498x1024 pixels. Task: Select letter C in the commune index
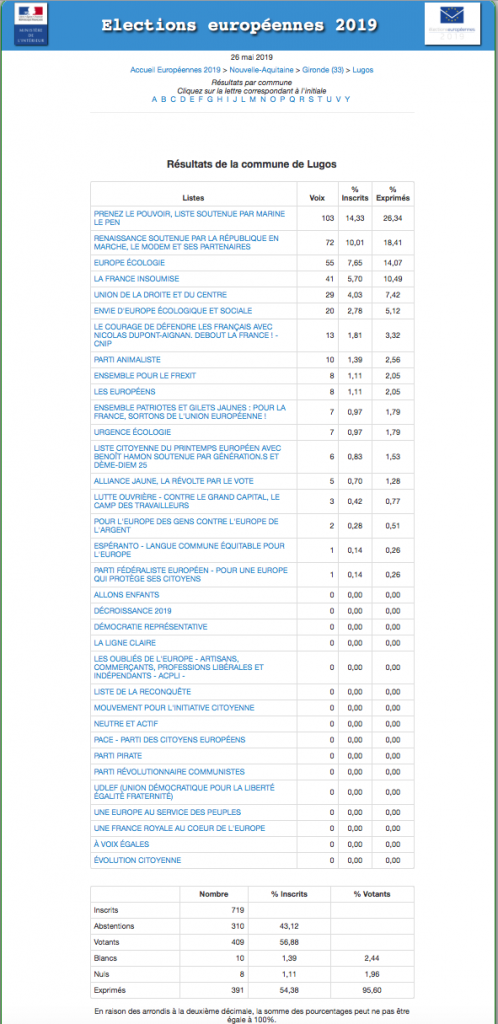pyautogui.click(x=174, y=99)
